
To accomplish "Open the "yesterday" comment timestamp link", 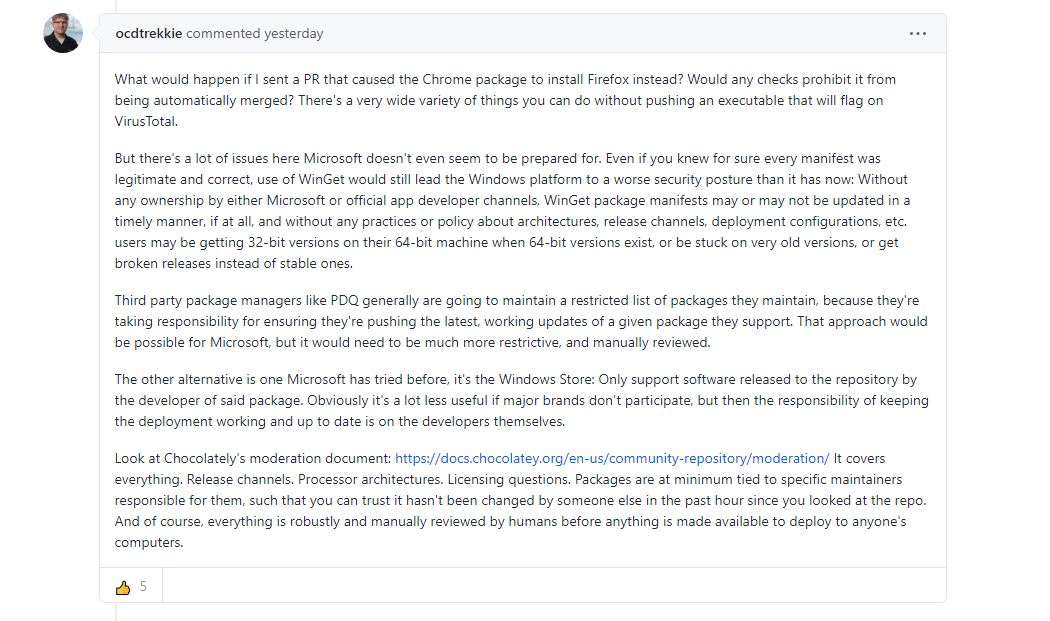I will (x=293, y=33).
